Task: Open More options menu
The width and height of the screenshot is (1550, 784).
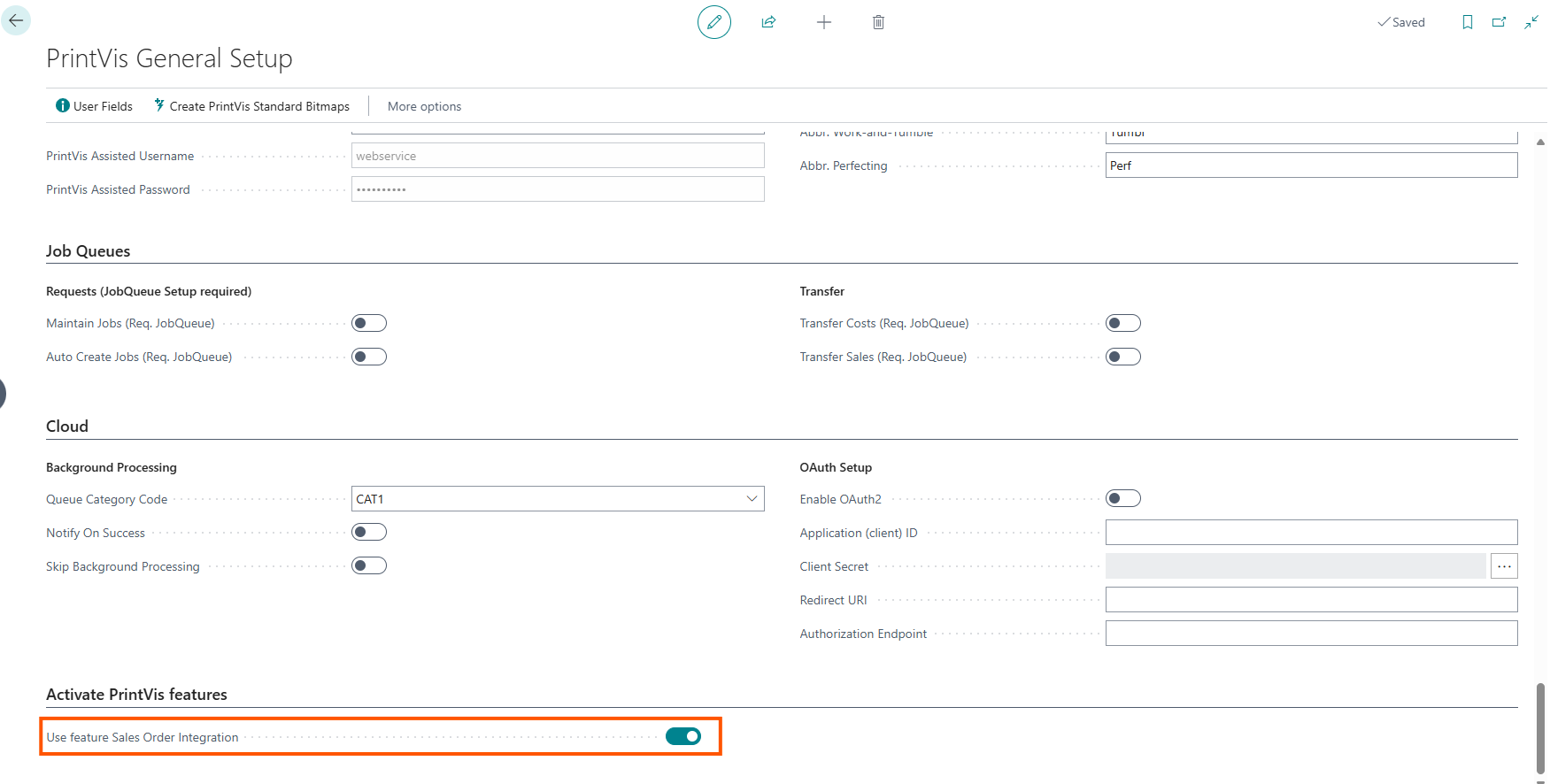Action: click(x=424, y=106)
